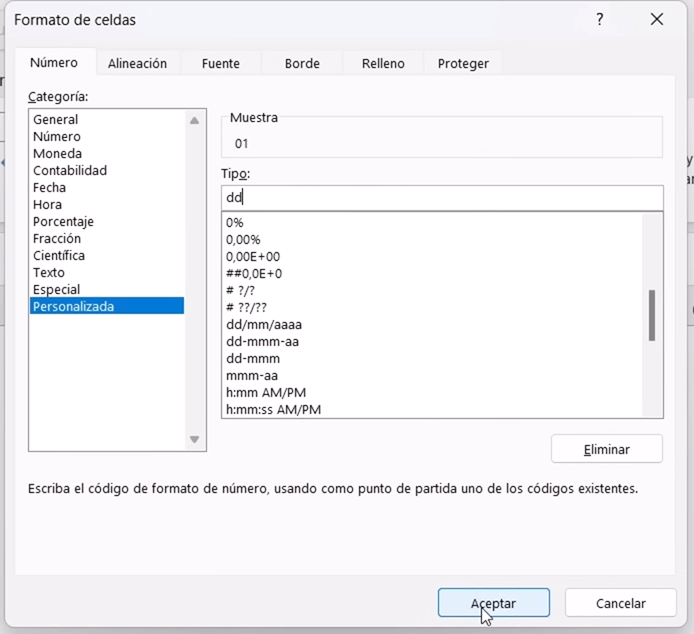Choose the mmm-aa format
694x634 pixels.
click(432, 375)
